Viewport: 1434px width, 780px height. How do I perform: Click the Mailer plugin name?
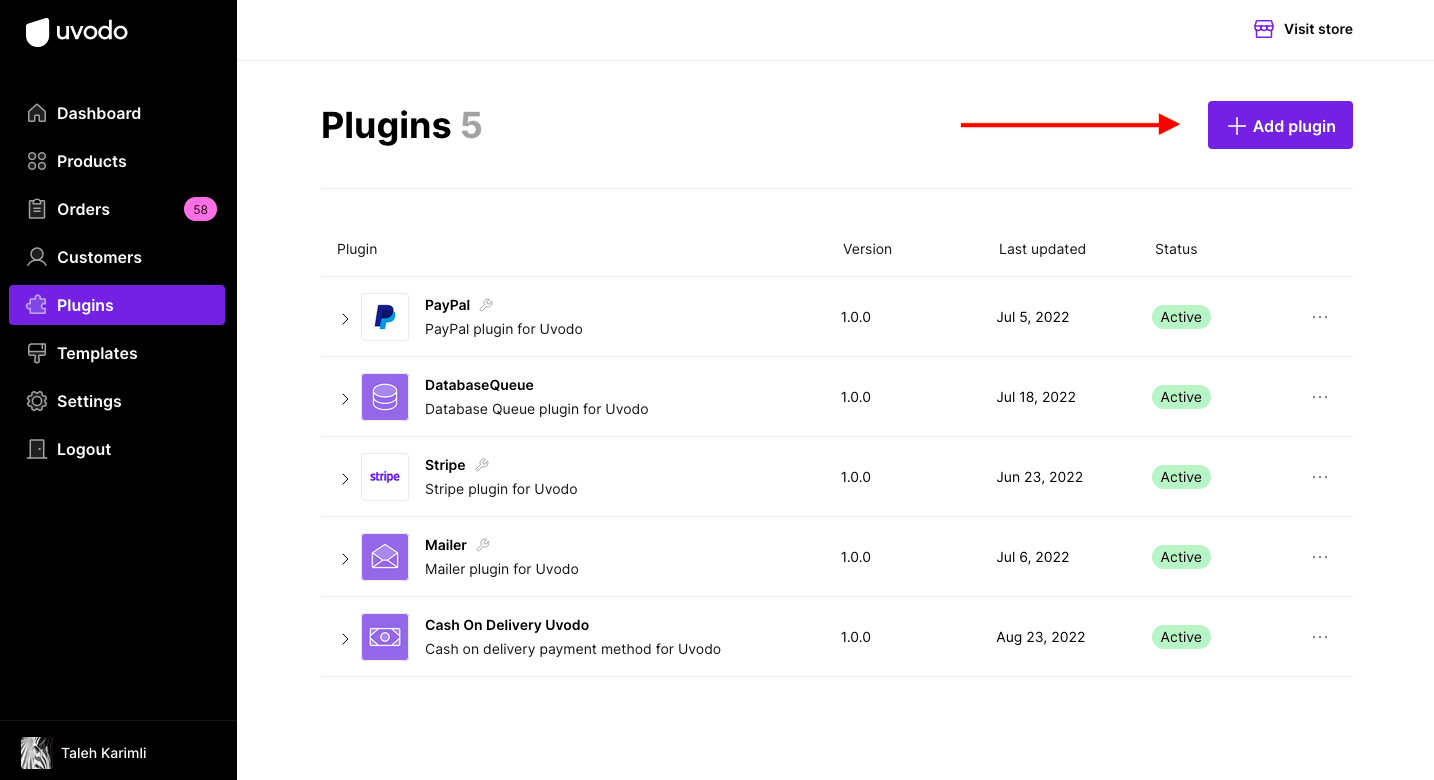[x=446, y=545]
